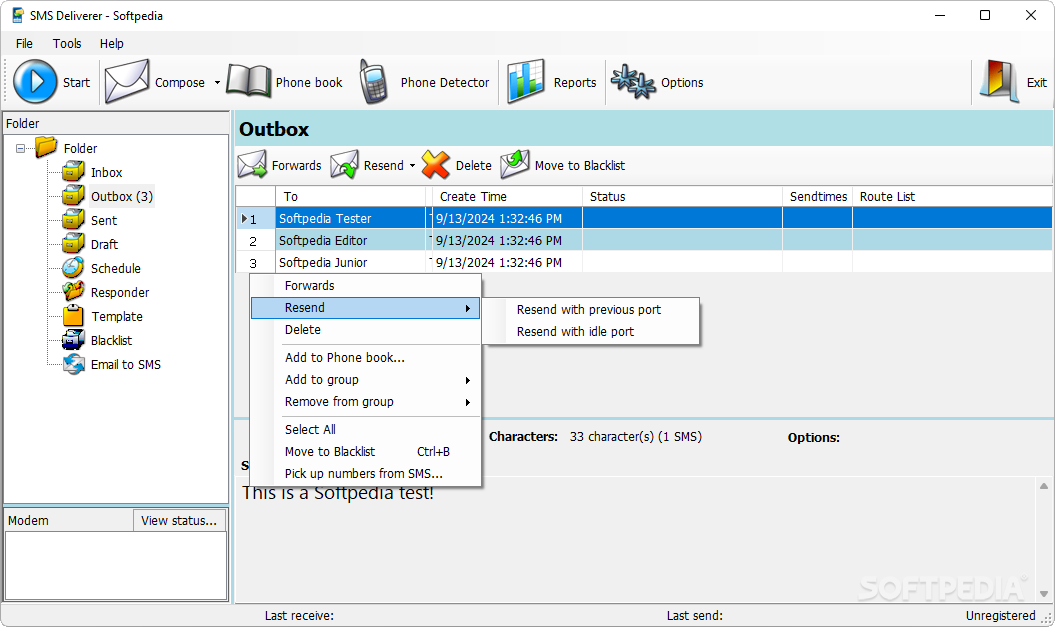
Task: Click the SMS Deliverer title bar icon
Action: pos(18,15)
